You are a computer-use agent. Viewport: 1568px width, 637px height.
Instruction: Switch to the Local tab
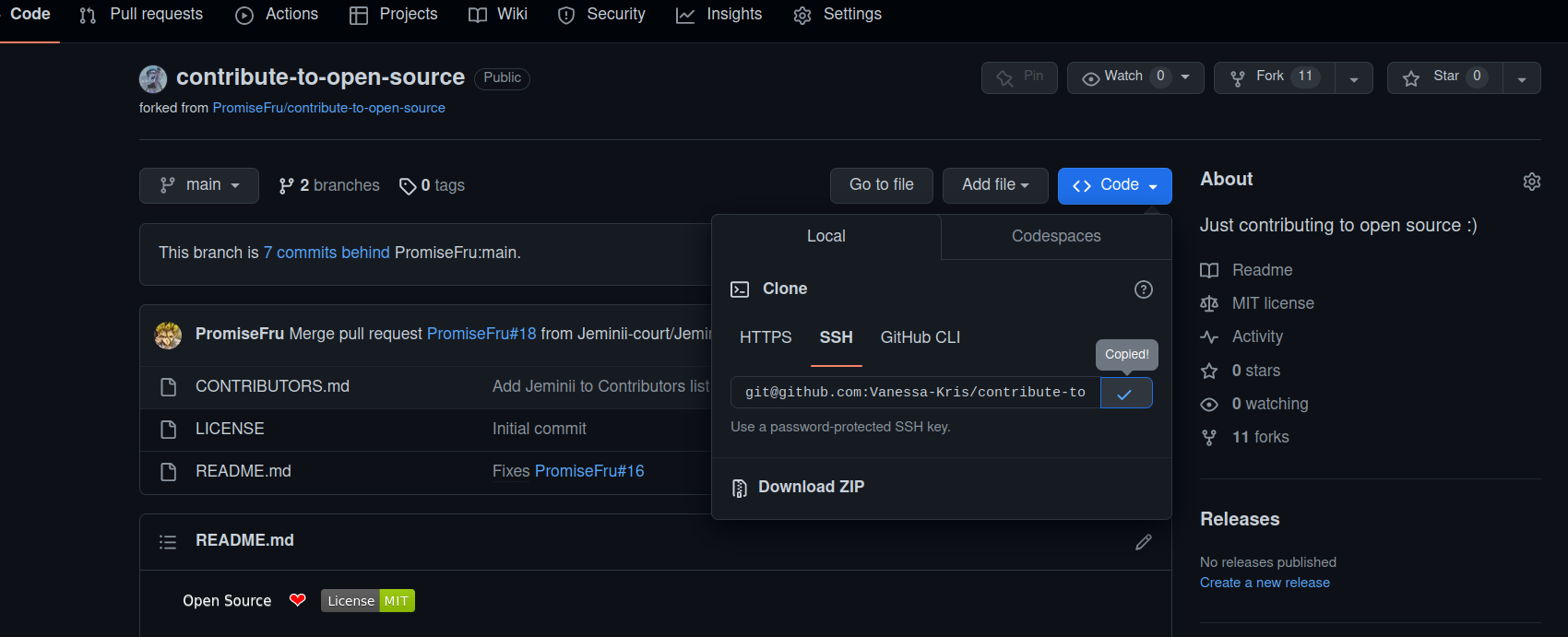pos(826,236)
